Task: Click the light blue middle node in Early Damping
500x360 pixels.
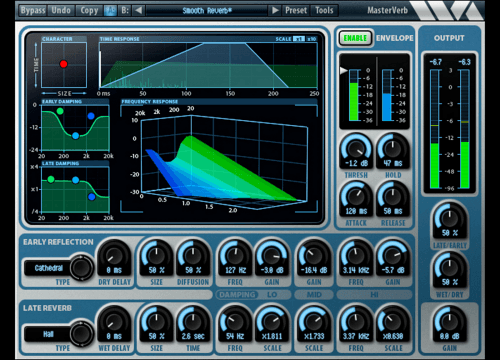Action: 75,136
